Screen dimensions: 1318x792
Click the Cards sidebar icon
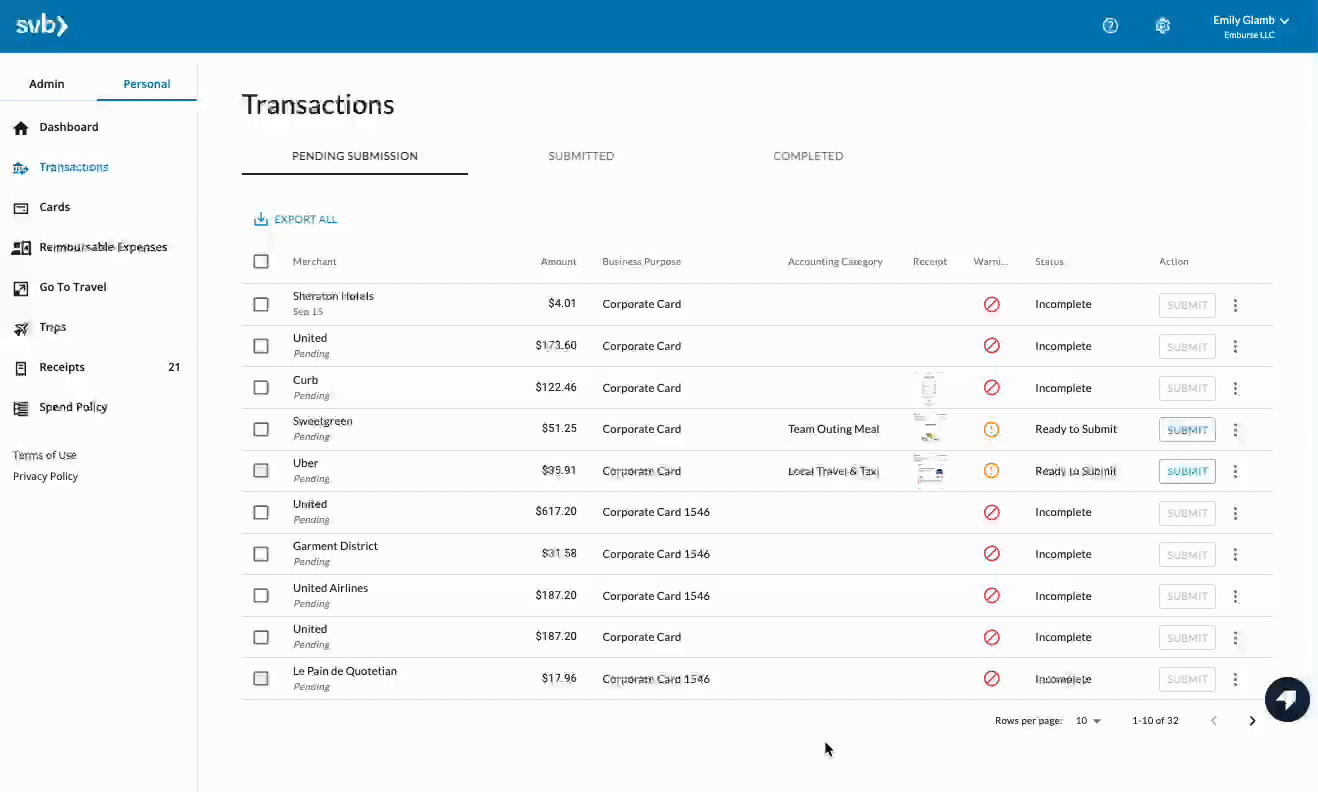pos(21,208)
